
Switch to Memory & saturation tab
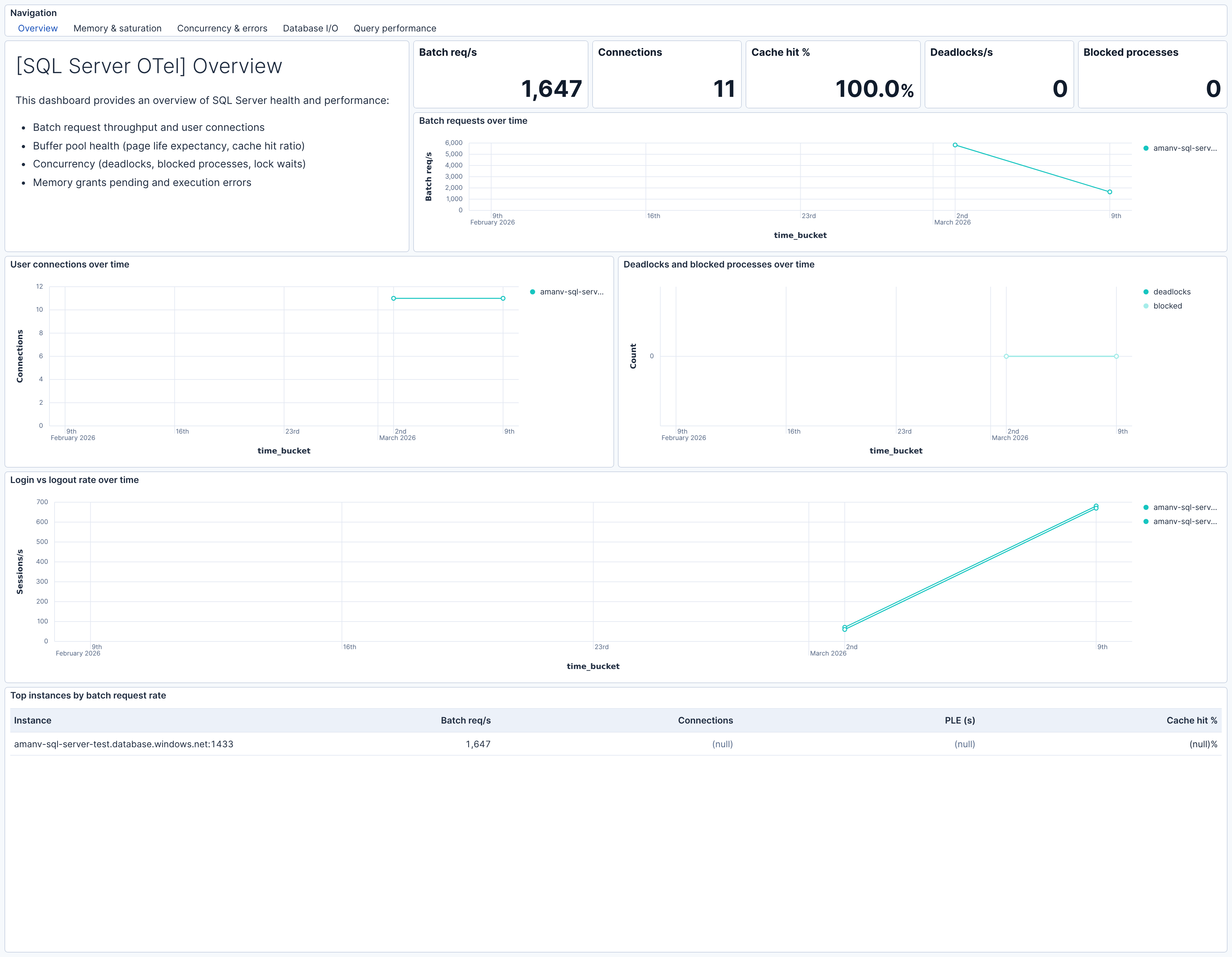coord(117,28)
